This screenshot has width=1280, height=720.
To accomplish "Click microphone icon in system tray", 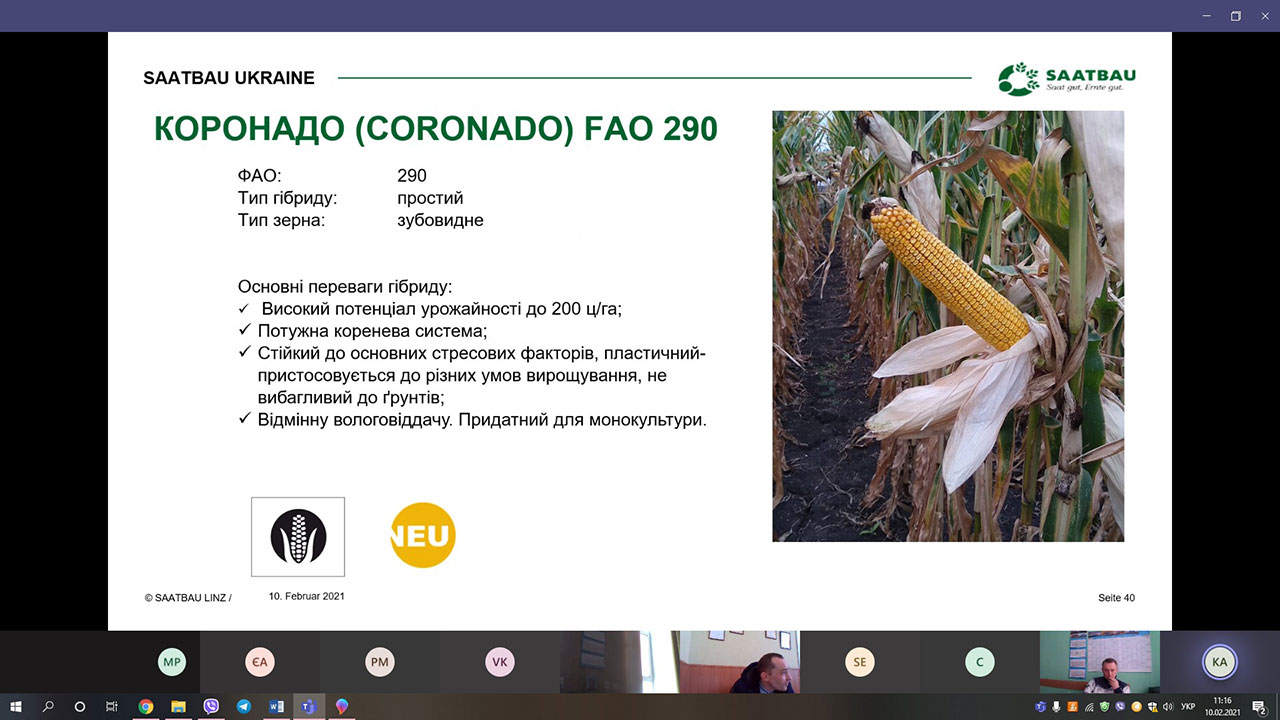I will (x=1056, y=707).
